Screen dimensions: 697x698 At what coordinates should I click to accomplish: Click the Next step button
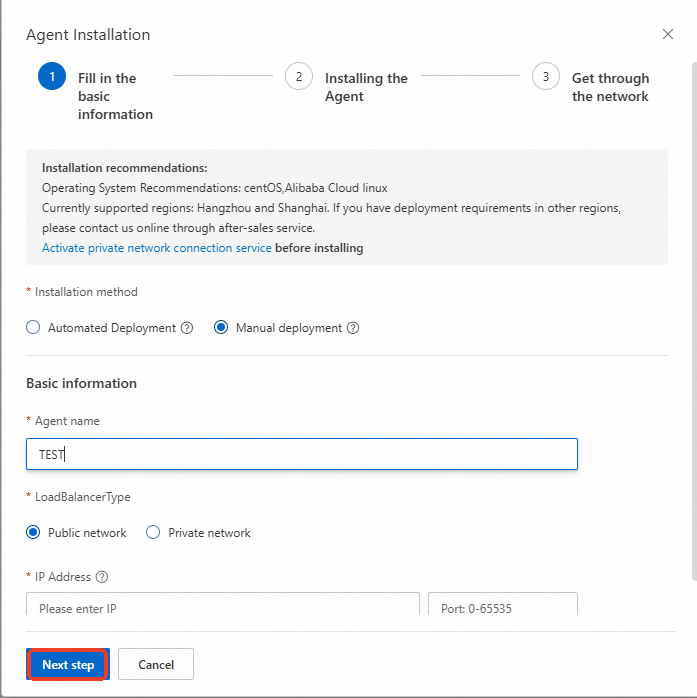coord(68,665)
